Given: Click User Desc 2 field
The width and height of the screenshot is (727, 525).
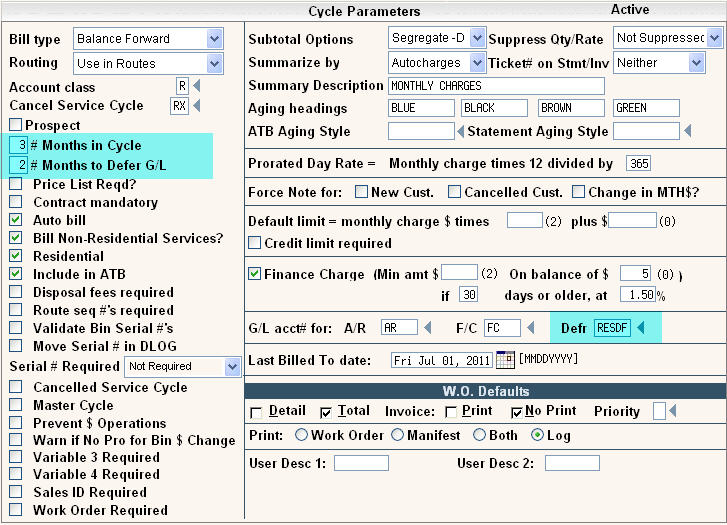Looking at the screenshot, I should pyautogui.click(x=572, y=463).
